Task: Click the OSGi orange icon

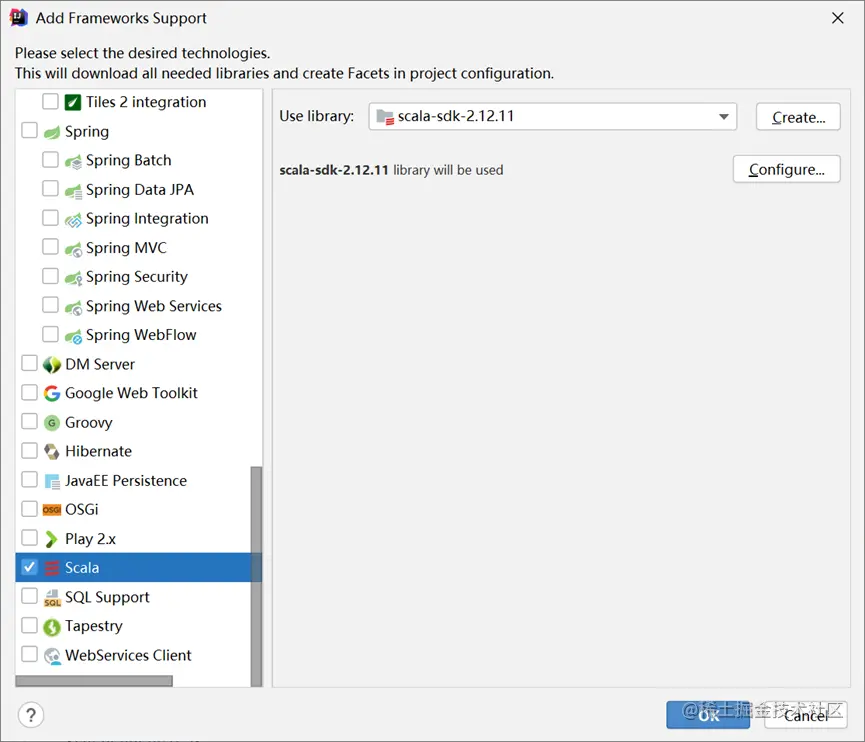Action: pyautogui.click(x=52, y=510)
